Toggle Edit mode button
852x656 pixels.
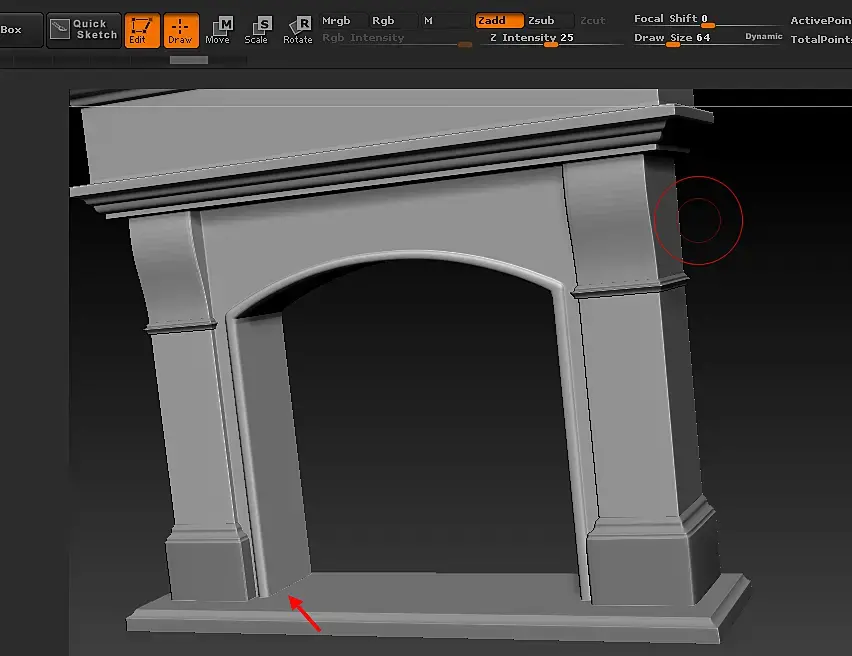click(142, 30)
